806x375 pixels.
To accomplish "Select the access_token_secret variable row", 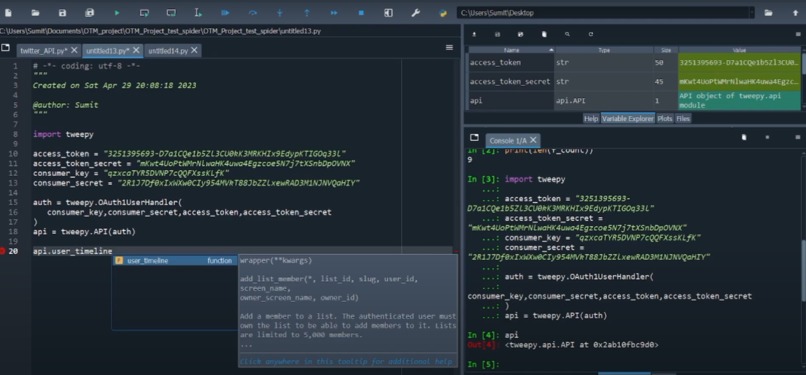I will click(634, 82).
